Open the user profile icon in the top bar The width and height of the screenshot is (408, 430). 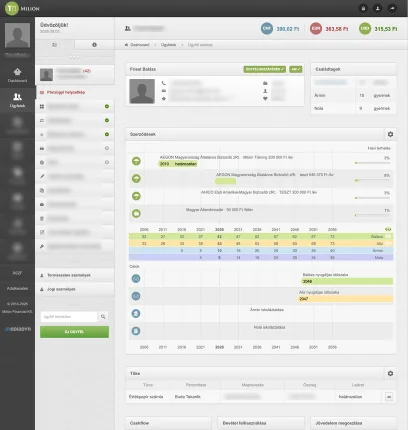pos(378,8)
